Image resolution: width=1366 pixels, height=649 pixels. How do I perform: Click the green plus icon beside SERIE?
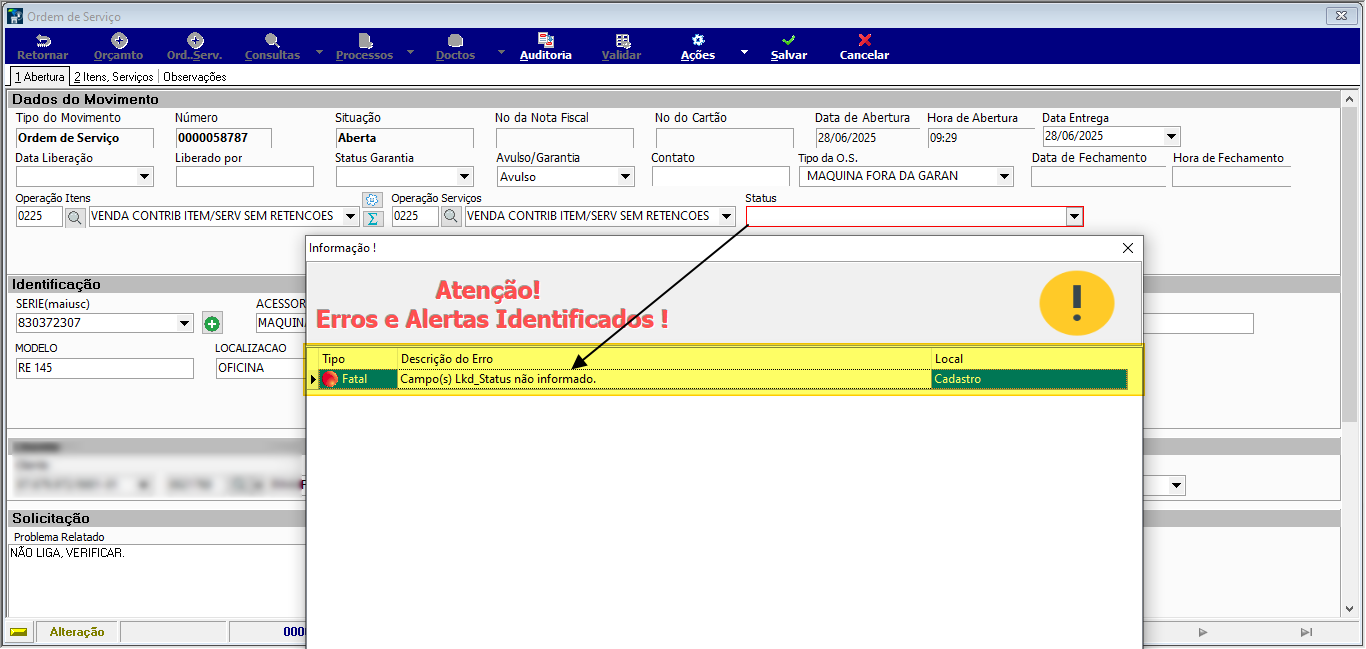point(212,323)
